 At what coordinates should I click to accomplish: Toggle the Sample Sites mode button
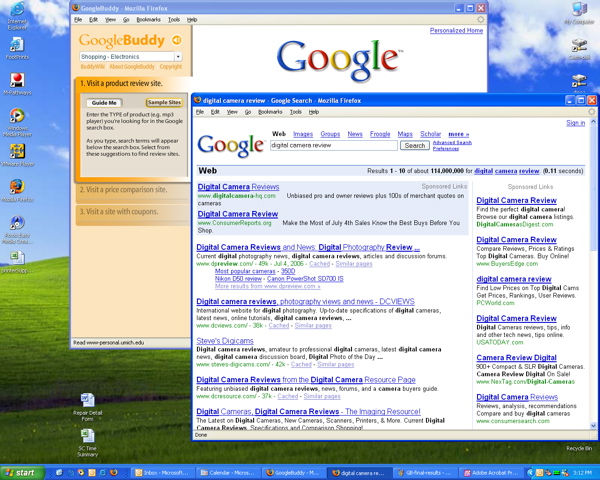tap(164, 103)
